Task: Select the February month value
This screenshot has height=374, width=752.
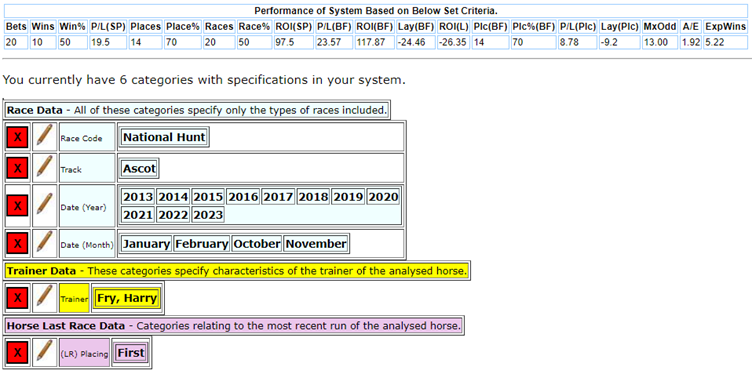Action: point(201,244)
